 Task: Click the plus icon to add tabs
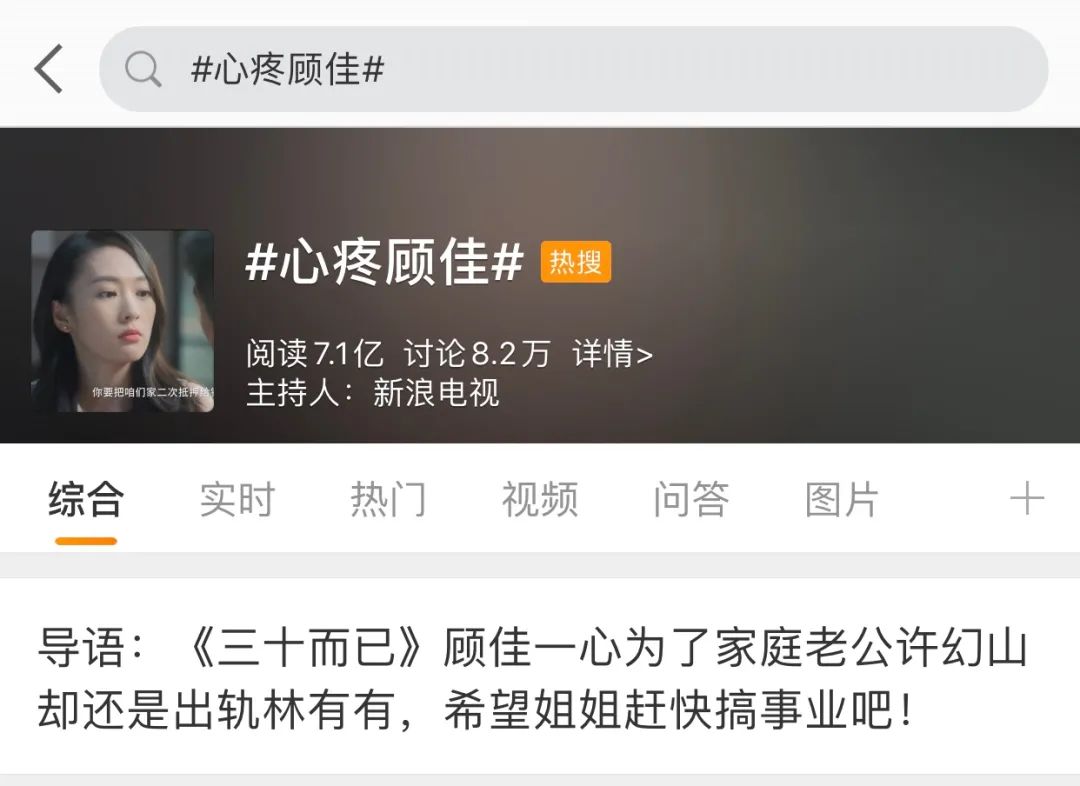[x=1026, y=498]
